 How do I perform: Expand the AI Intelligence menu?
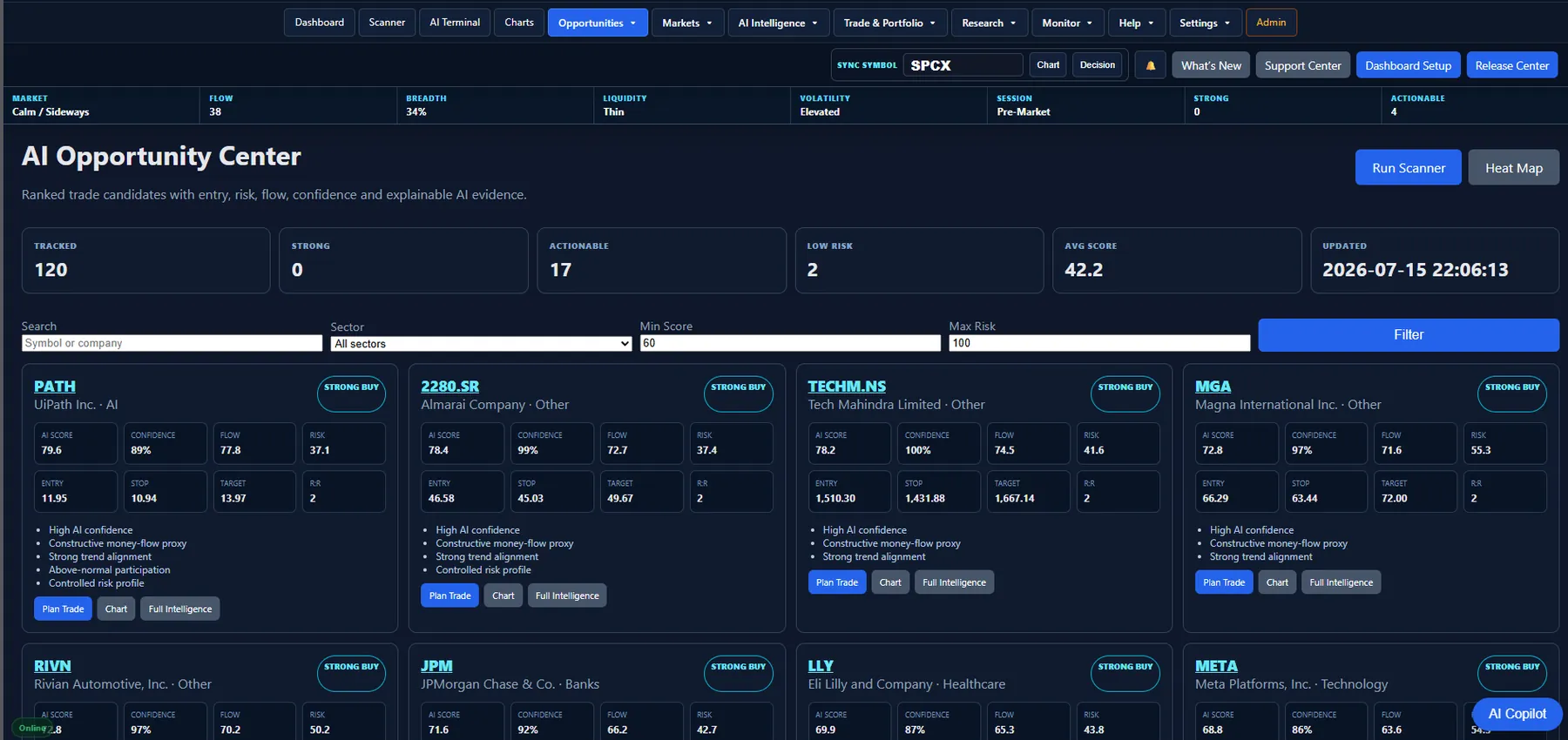778,23
